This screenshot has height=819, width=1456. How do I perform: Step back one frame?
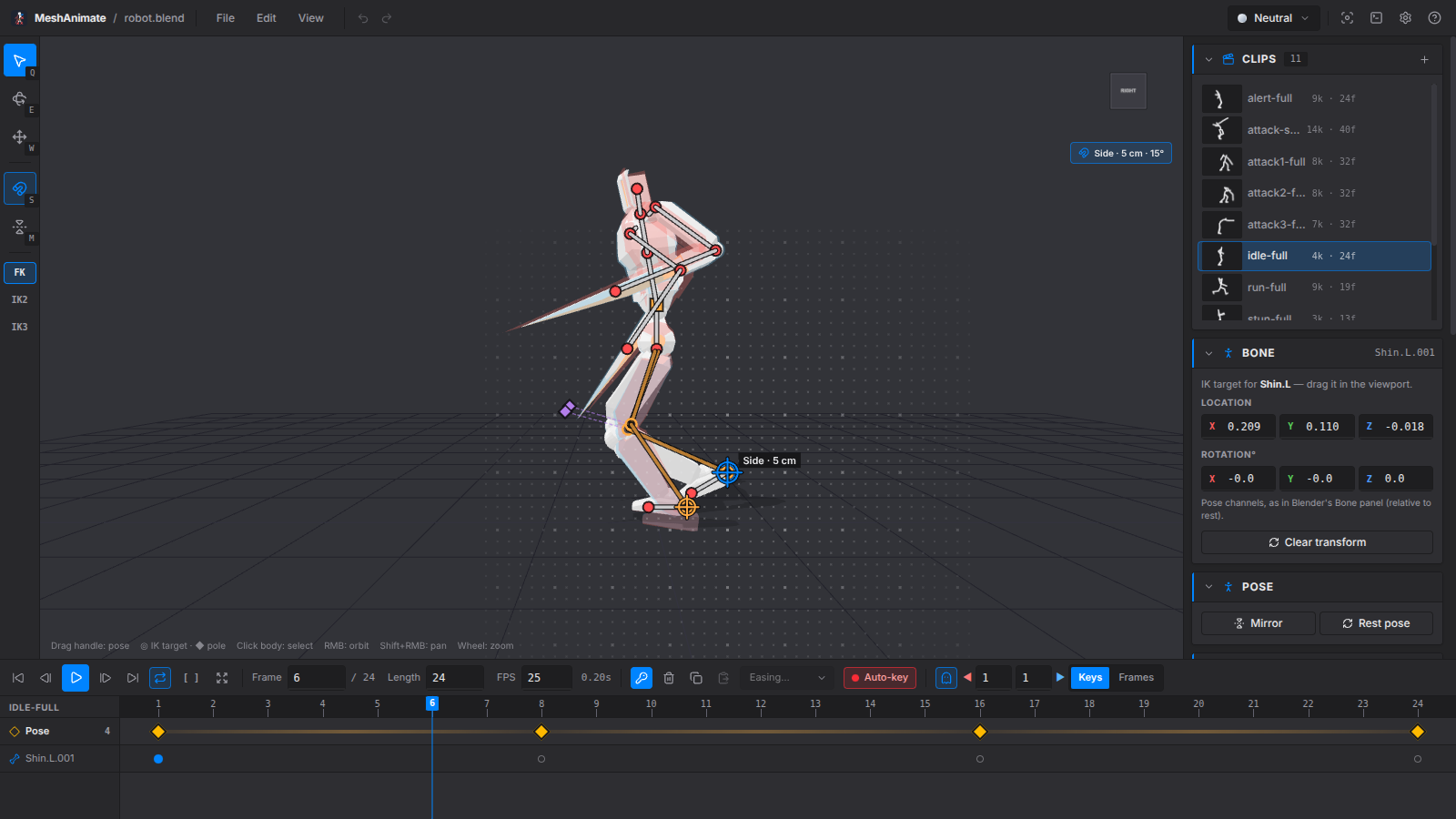click(x=45, y=678)
